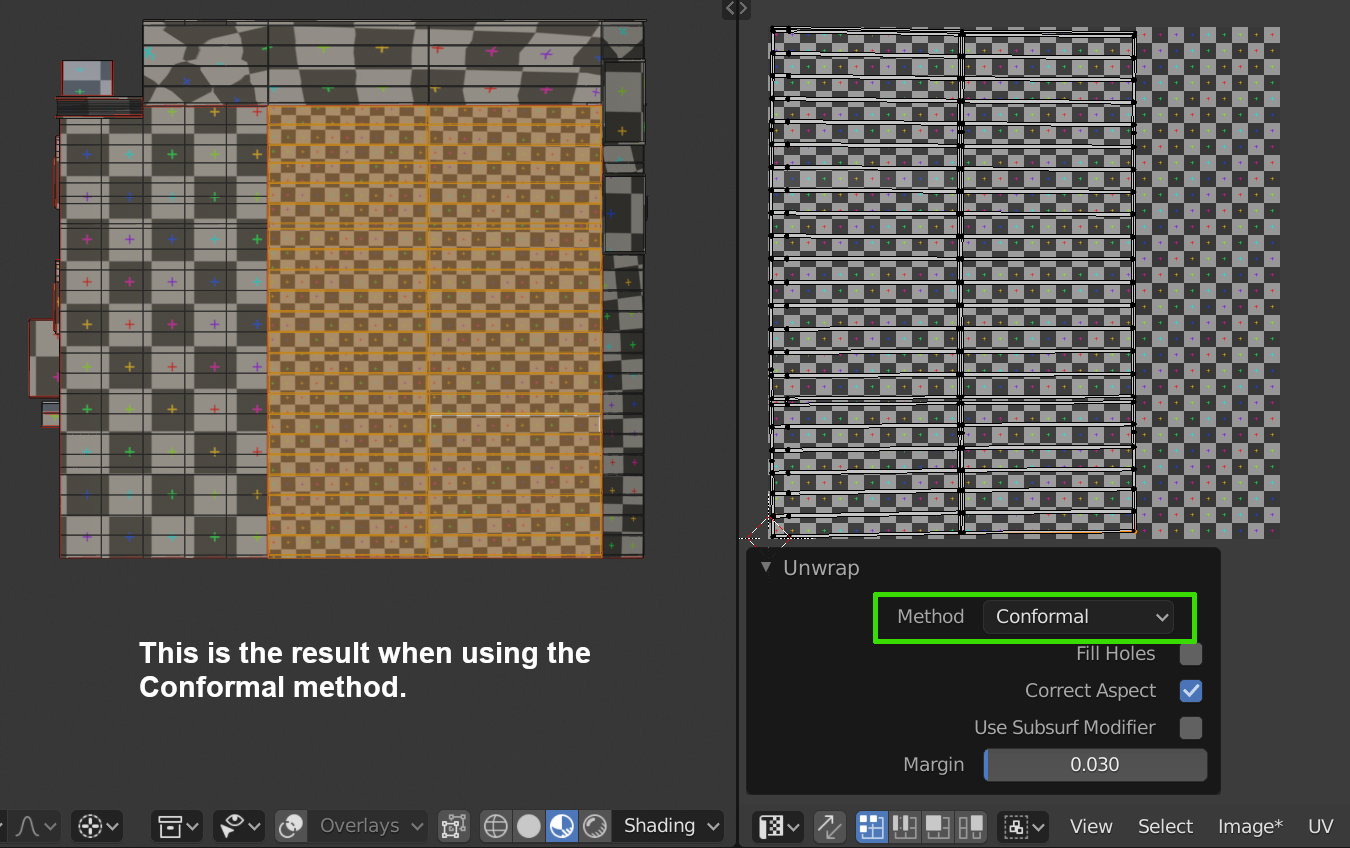This screenshot has height=848, width=1350.
Task: Open sticky selection mode dropdown
Action: pyautogui.click(x=1023, y=827)
